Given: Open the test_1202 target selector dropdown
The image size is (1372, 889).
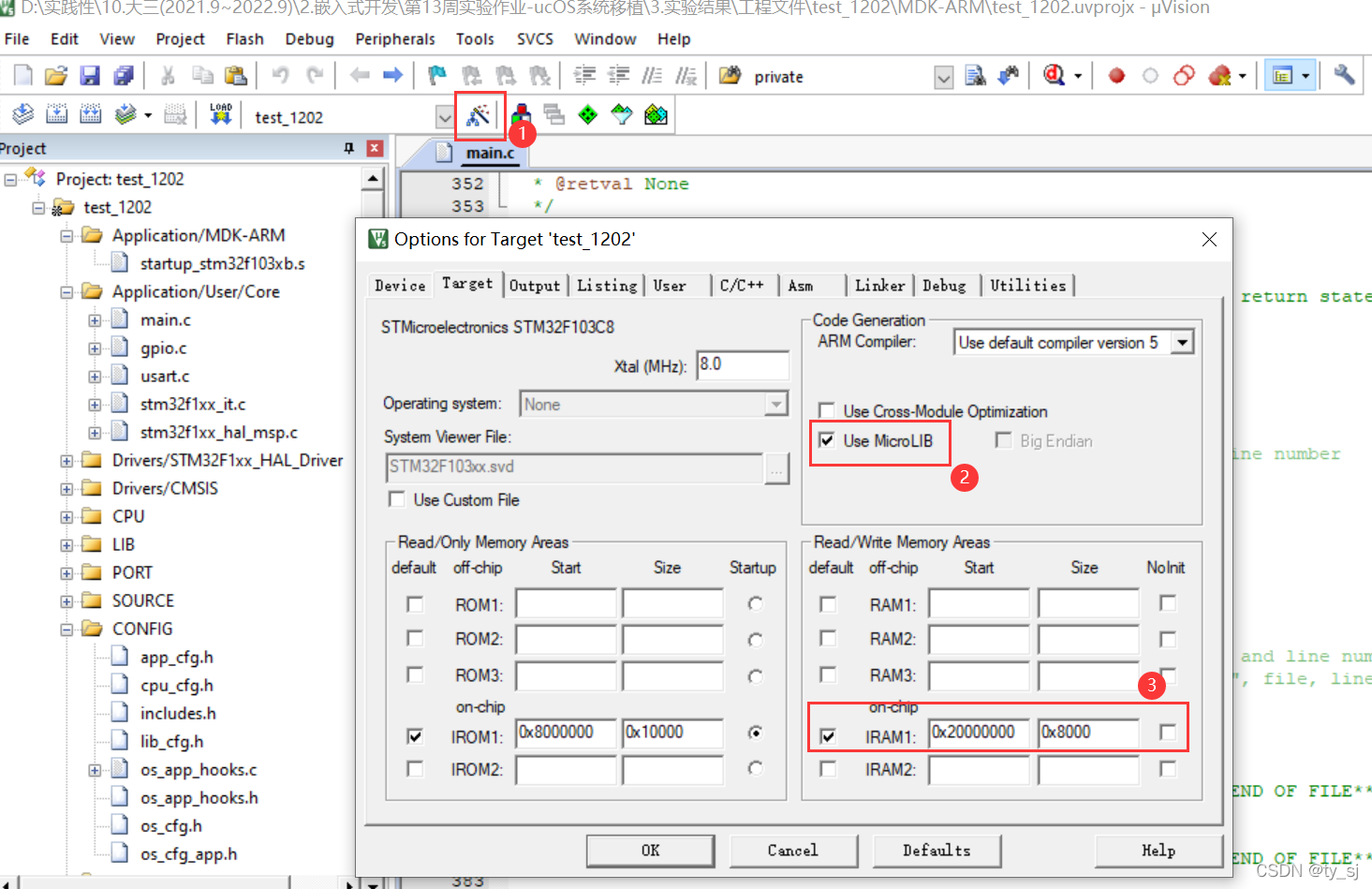Looking at the screenshot, I should [445, 117].
